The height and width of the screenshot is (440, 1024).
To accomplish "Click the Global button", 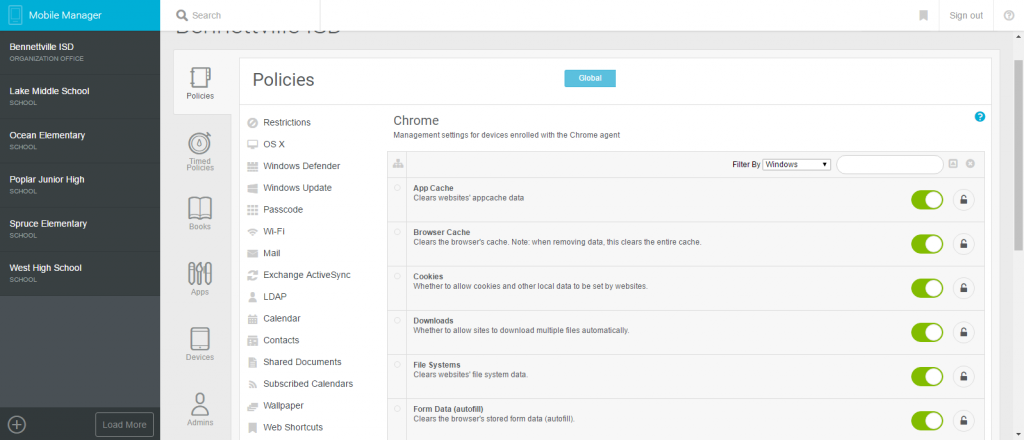I will coord(590,78).
